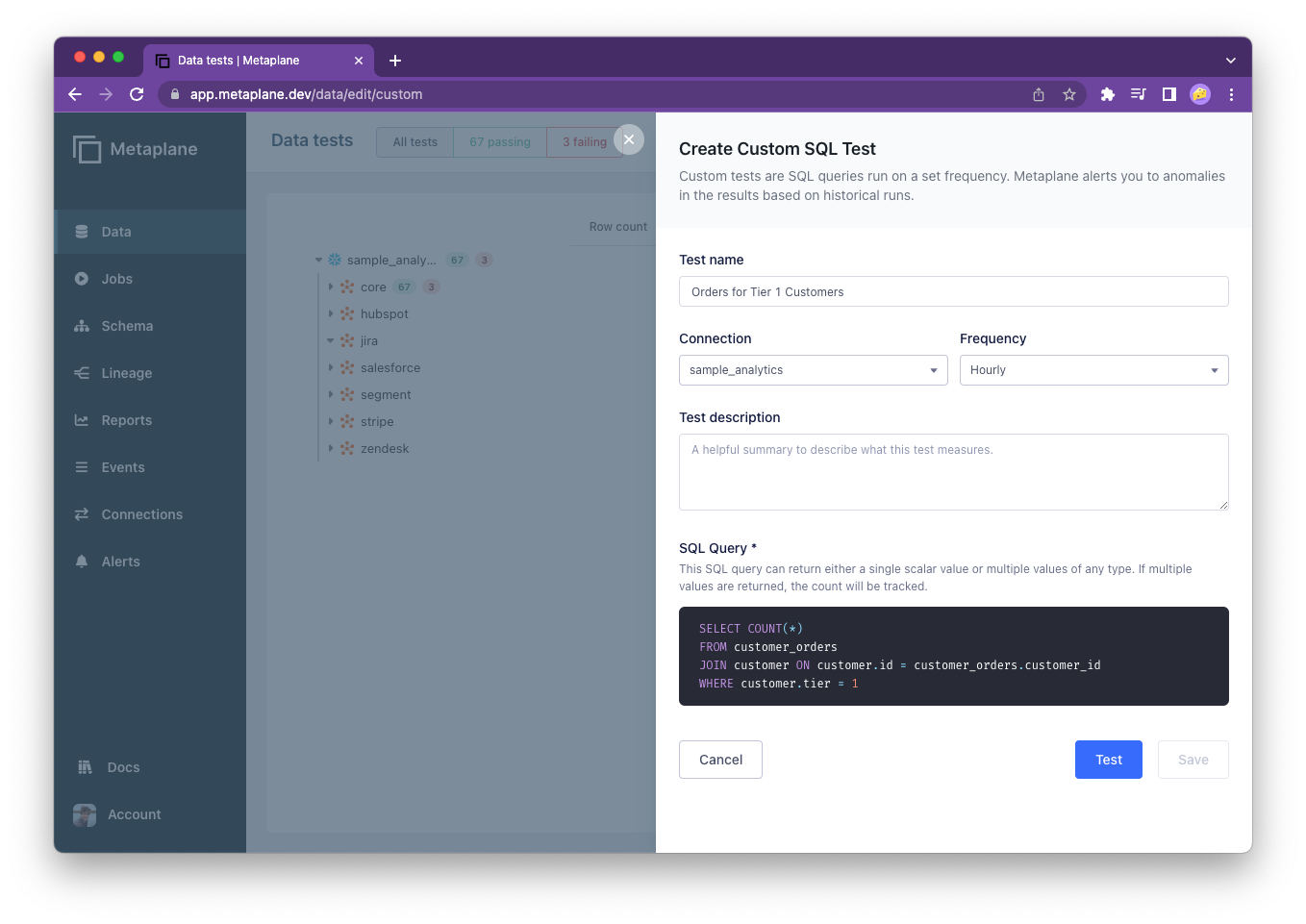Open Alerts bell in sidebar
The height and width of the screenshot is (924, 1306).
(82, 562)
